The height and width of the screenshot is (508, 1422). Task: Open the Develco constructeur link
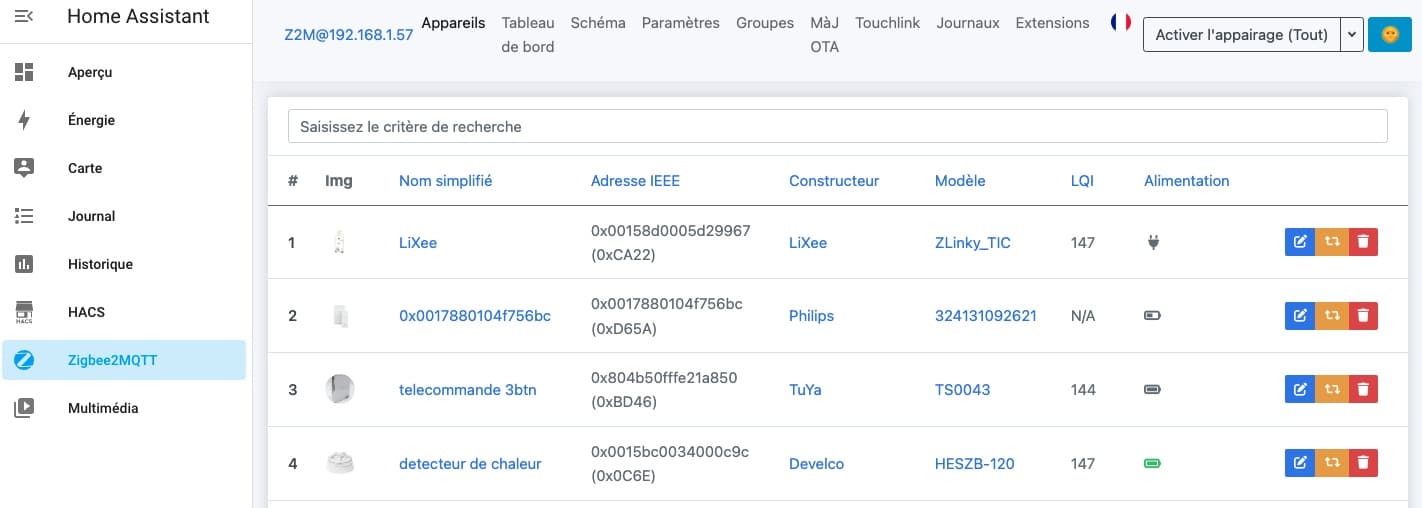(816, 464)
